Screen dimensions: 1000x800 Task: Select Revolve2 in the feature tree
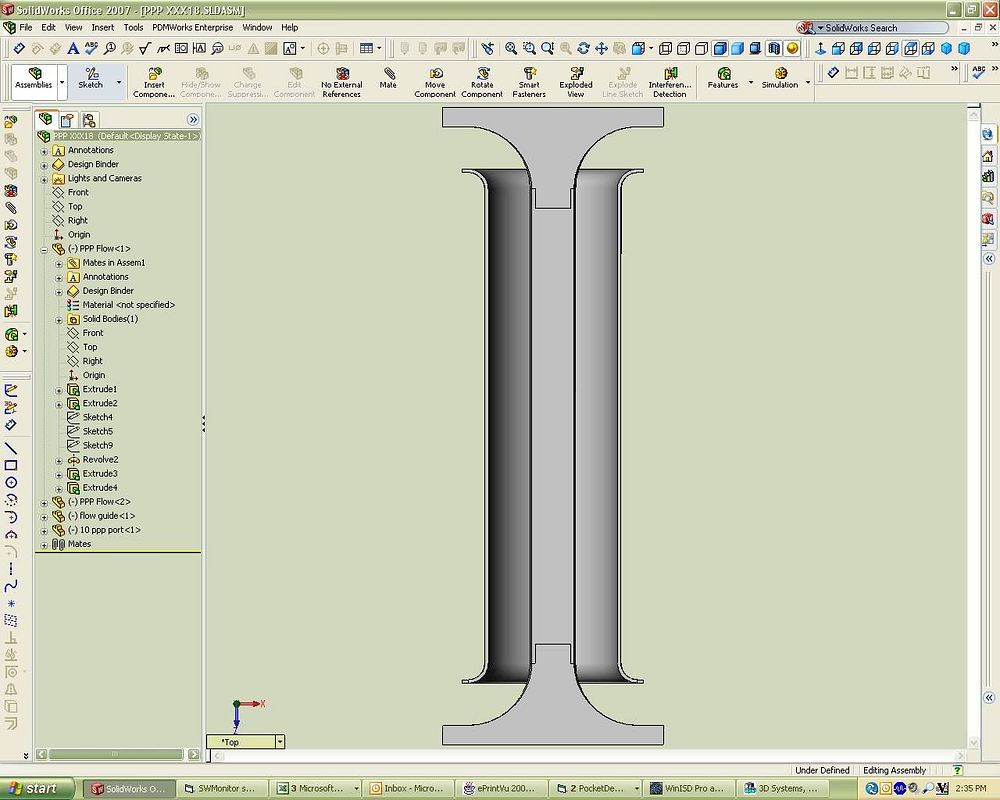[100, 460]
